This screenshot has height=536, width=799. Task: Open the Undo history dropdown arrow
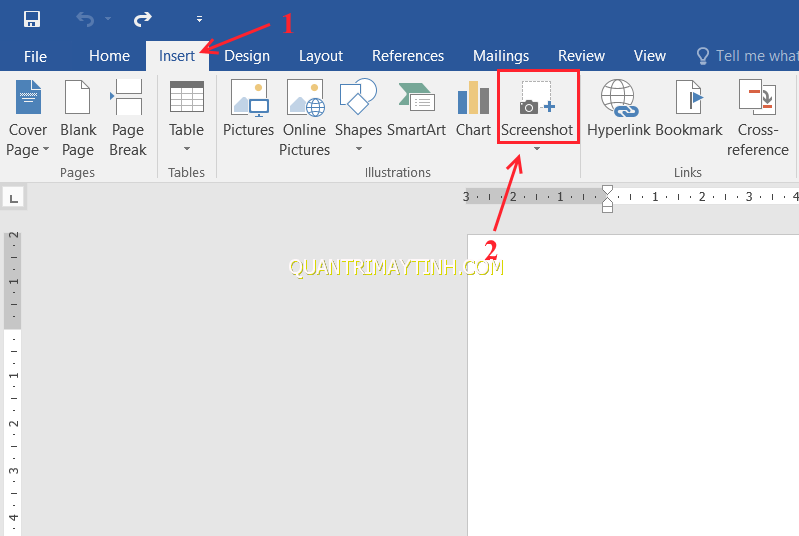pyautogui.click(x=108, y=19)
